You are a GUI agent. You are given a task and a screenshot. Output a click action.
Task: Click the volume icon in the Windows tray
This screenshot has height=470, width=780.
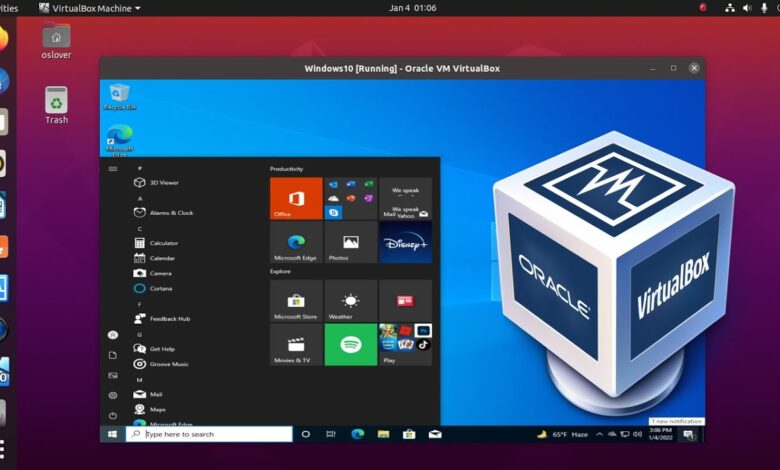click(x=637, y=434)
